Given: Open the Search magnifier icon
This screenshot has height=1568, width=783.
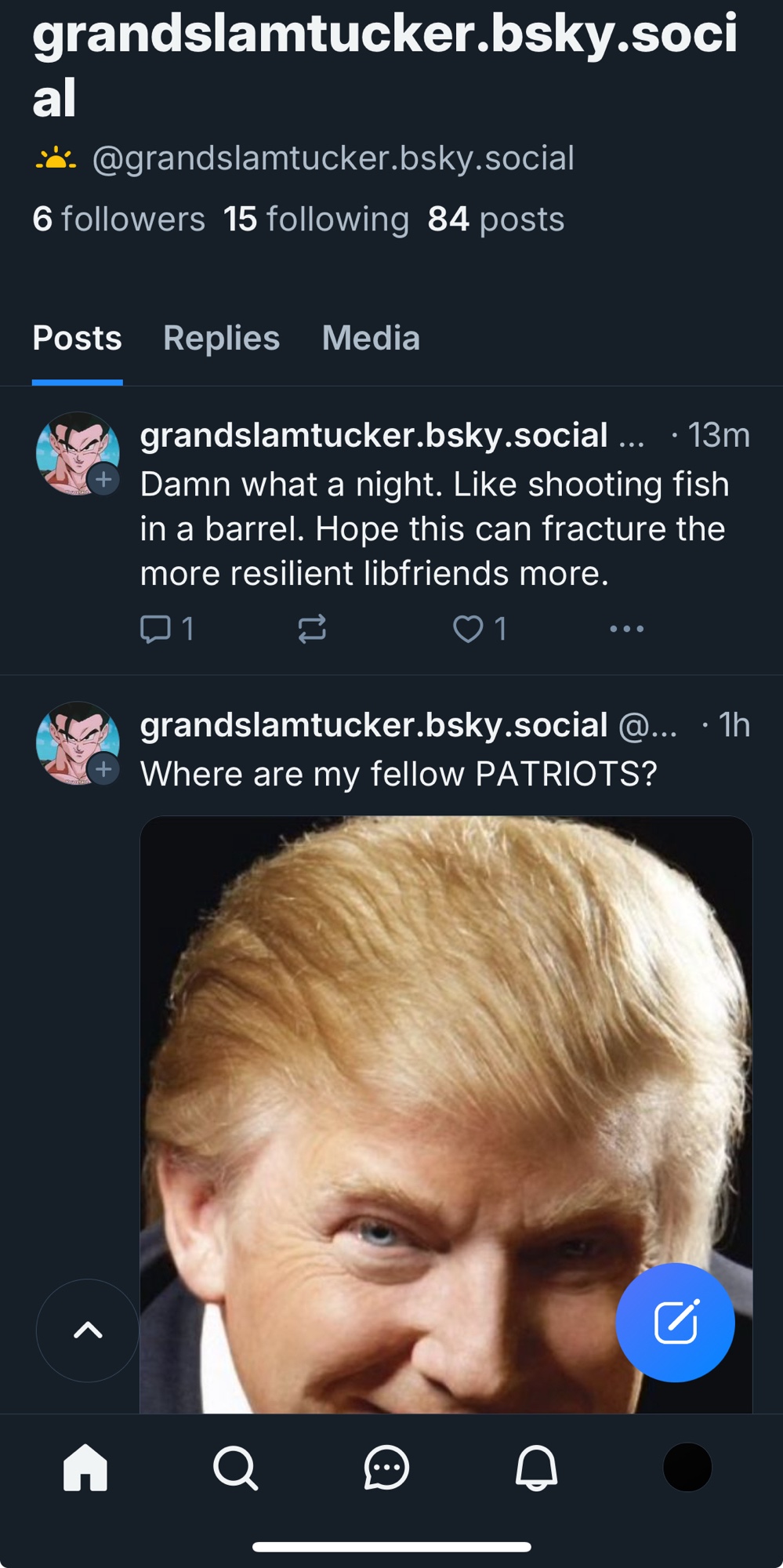Looking at the screenshot, I should [235, 1467].
